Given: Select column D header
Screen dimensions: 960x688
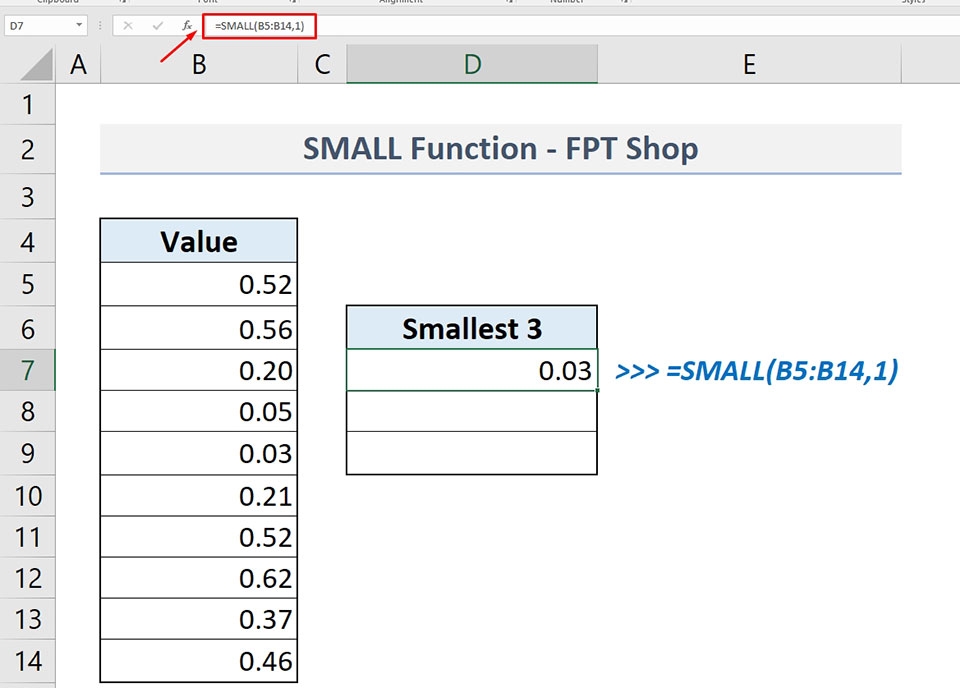Looking at the screenshot, I should (x=472, y=65).
